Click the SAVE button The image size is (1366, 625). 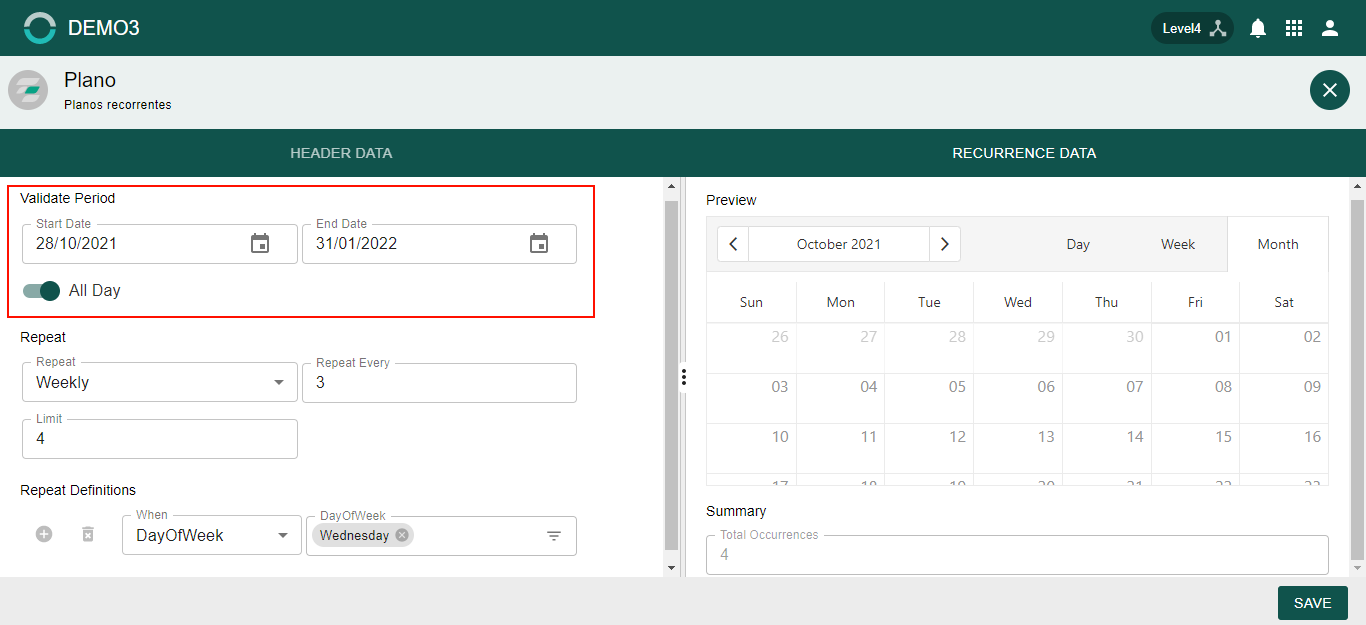pos(1313,603)
